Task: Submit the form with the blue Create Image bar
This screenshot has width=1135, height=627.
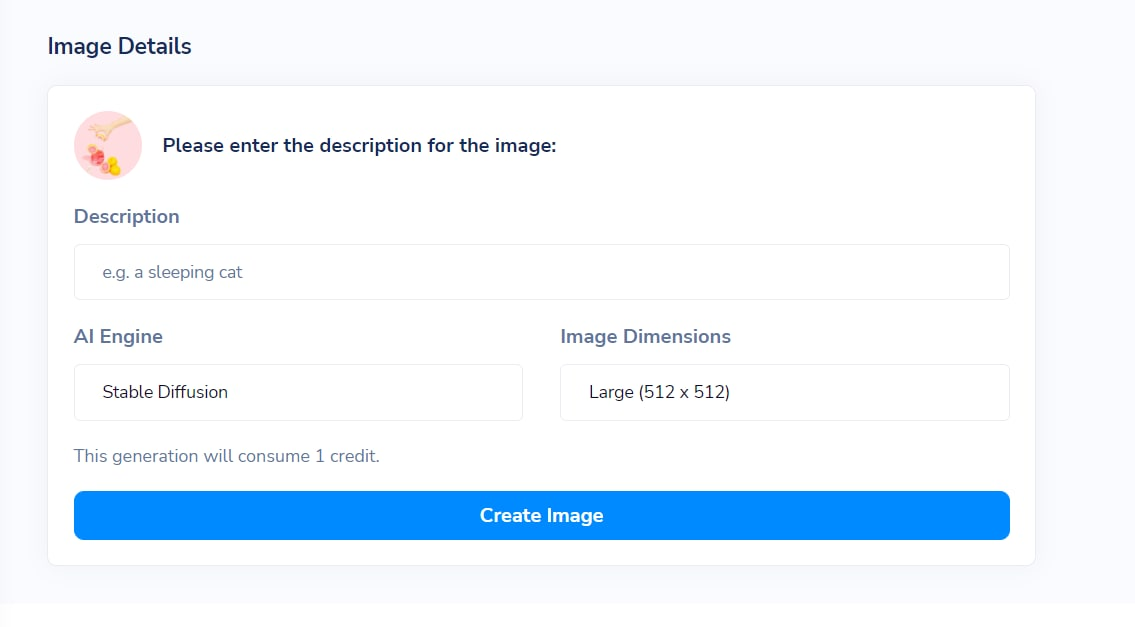Action: click(541, 516)
